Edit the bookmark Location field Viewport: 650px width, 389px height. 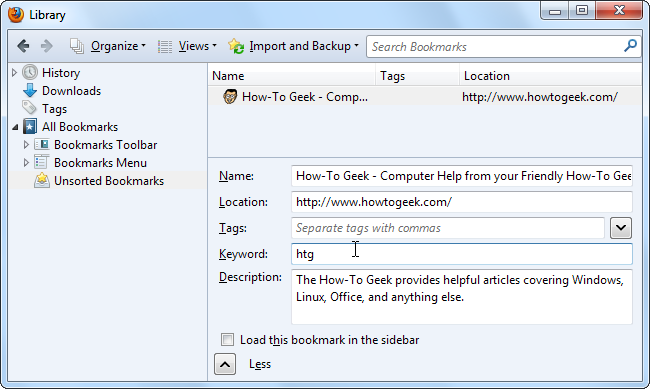click(462, 202)
